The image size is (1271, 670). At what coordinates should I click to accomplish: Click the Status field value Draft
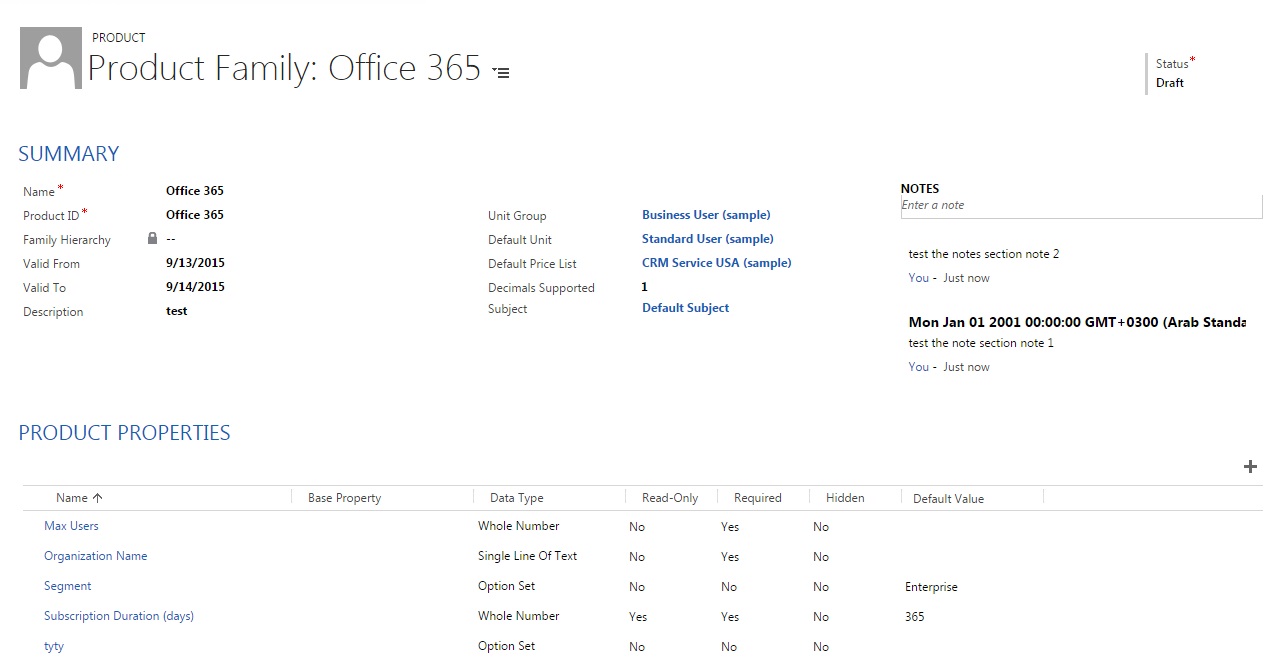pos(1170,83)
